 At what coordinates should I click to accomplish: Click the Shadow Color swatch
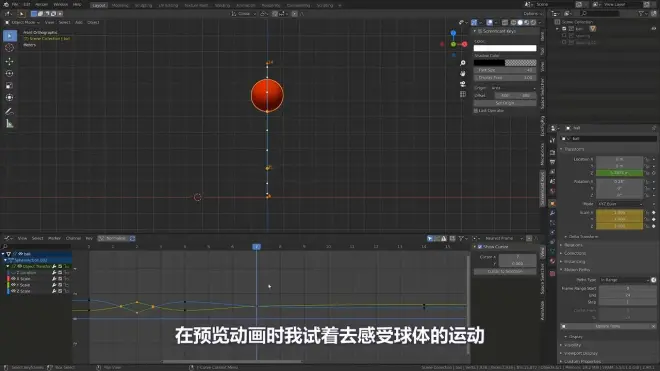click(505, 63)
